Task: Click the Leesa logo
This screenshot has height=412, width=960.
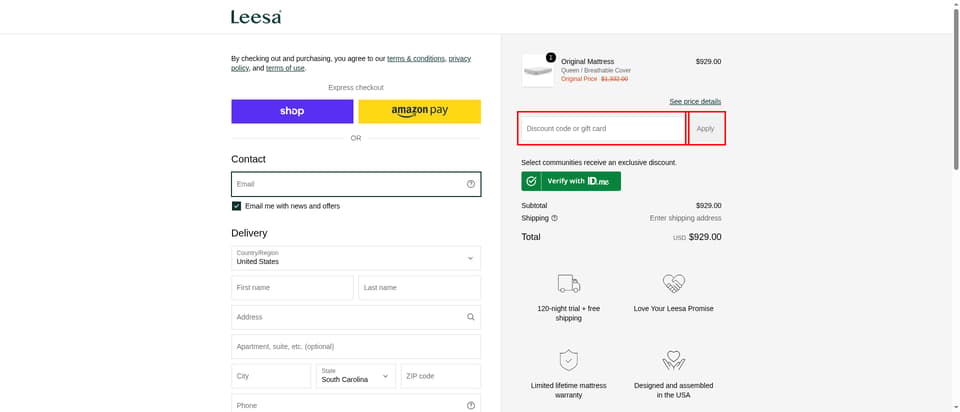Action: (256, 17)
